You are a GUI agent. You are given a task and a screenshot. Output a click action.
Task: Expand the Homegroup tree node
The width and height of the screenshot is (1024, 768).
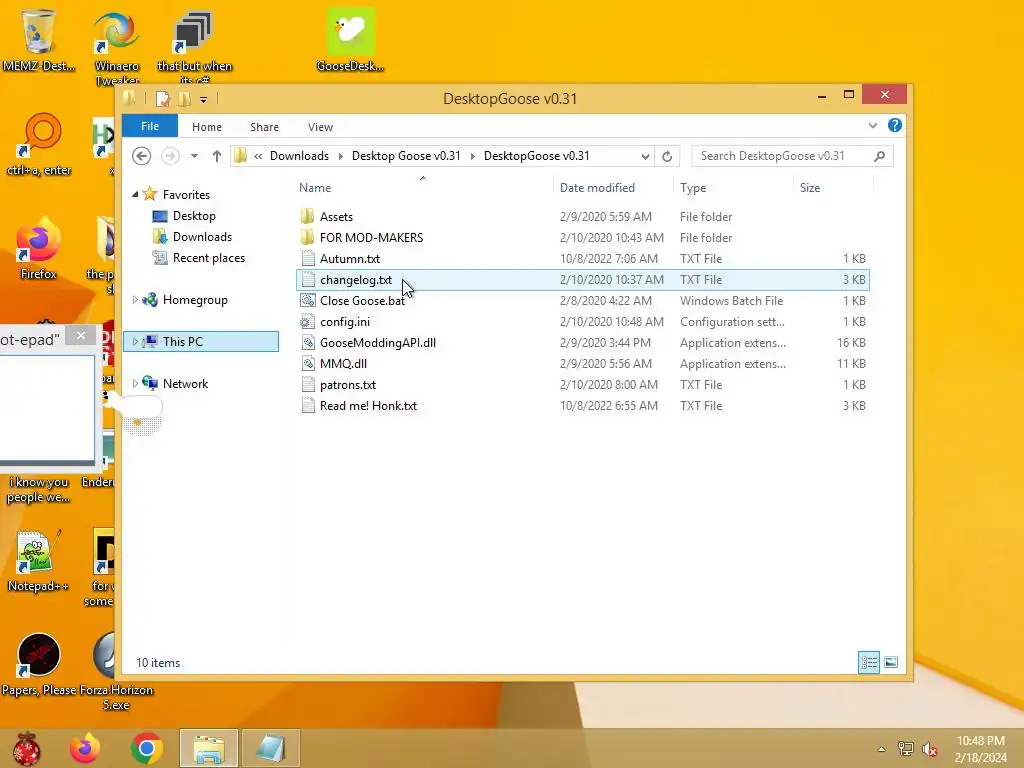[x=135, y=300]
